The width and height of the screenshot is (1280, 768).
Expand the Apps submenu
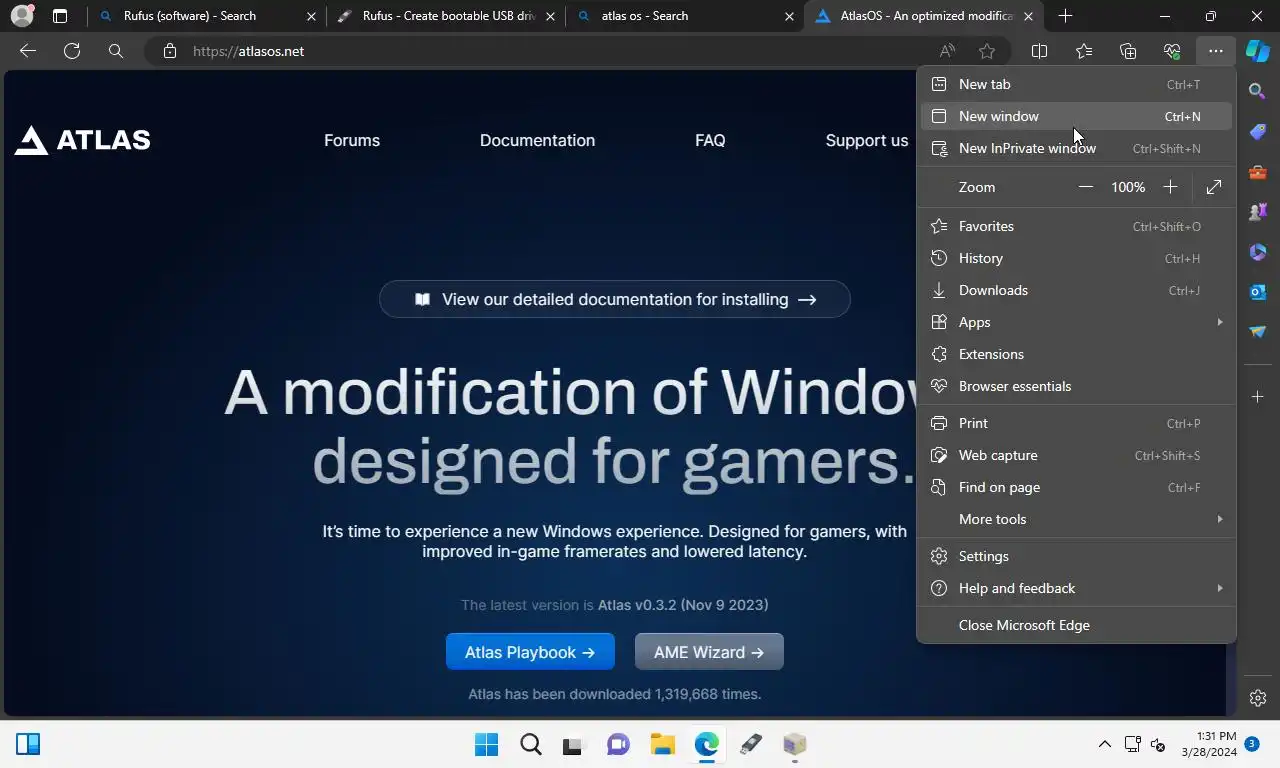1076,322
